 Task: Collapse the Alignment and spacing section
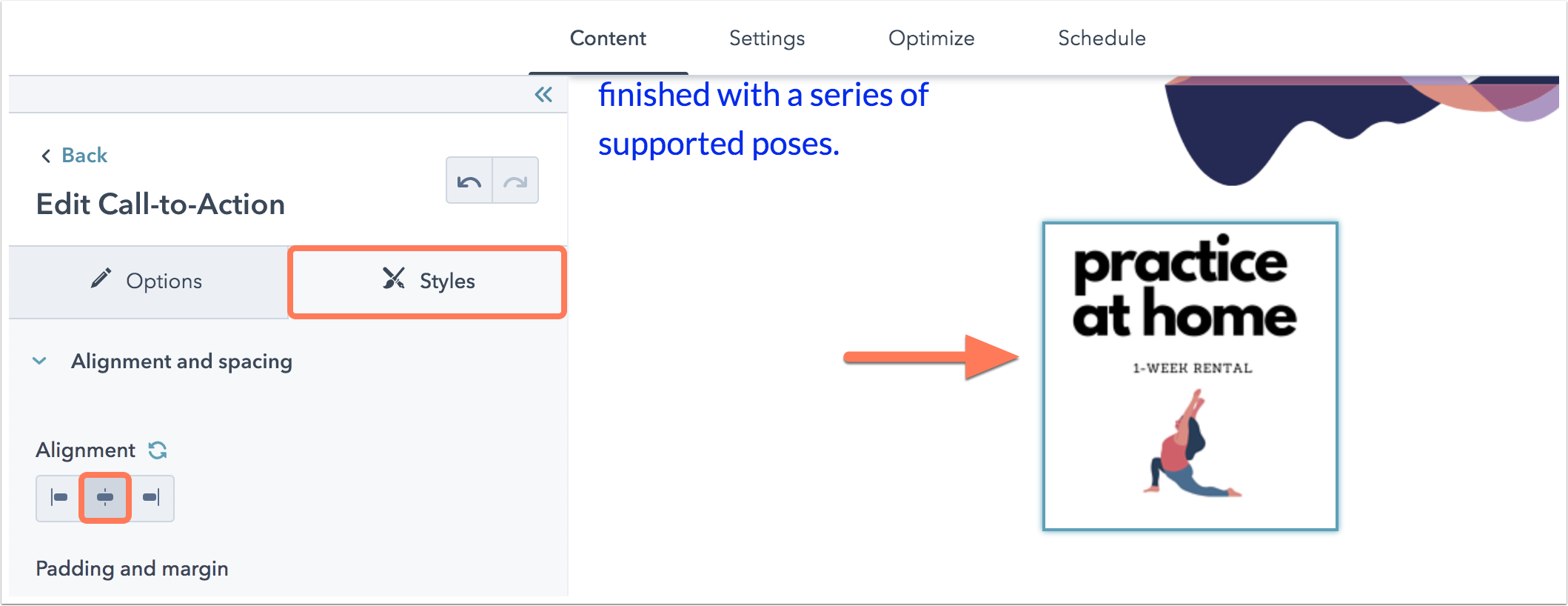40,361
